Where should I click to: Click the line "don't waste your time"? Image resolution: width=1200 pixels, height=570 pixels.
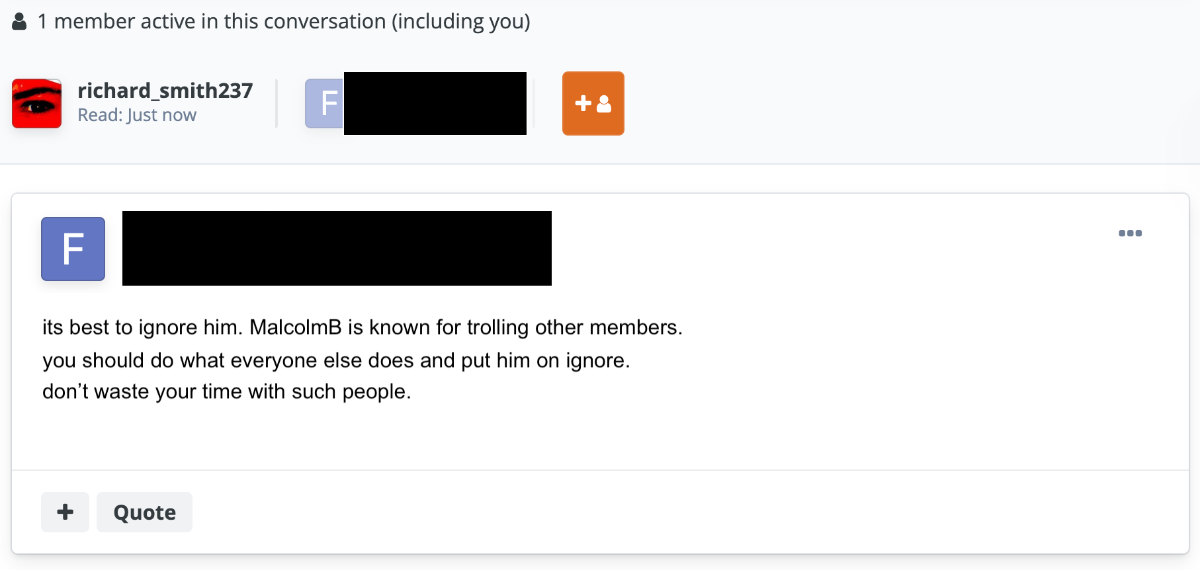[x=226, y=392]
